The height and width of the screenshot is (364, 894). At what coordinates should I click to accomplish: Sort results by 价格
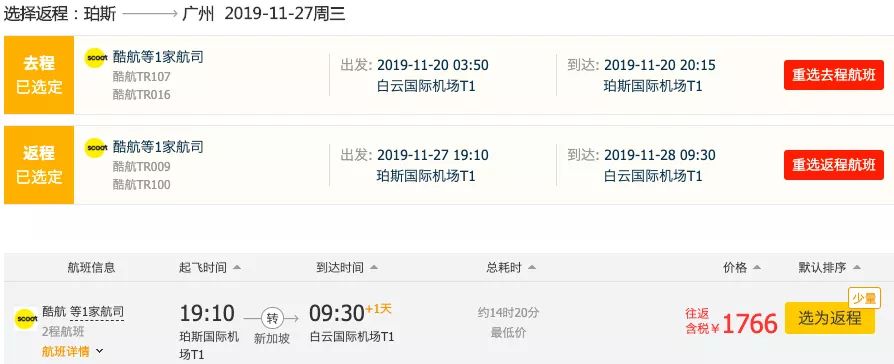742,267
